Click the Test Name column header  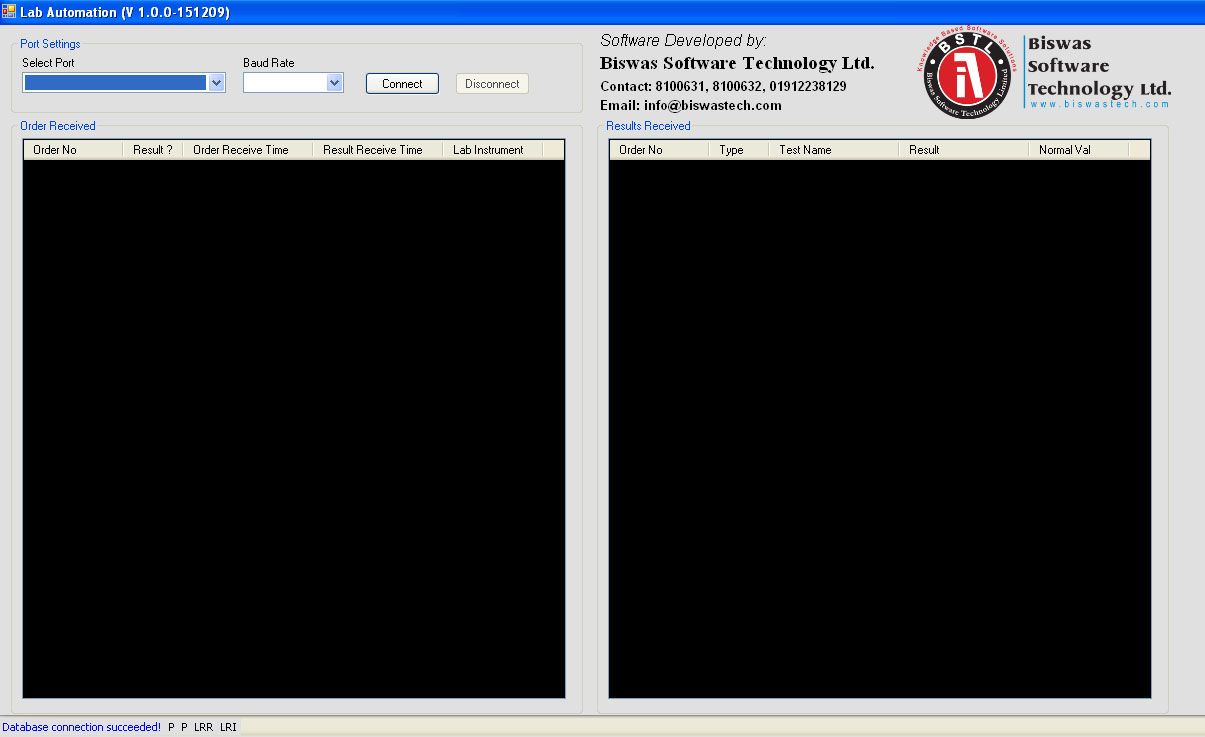834,150
